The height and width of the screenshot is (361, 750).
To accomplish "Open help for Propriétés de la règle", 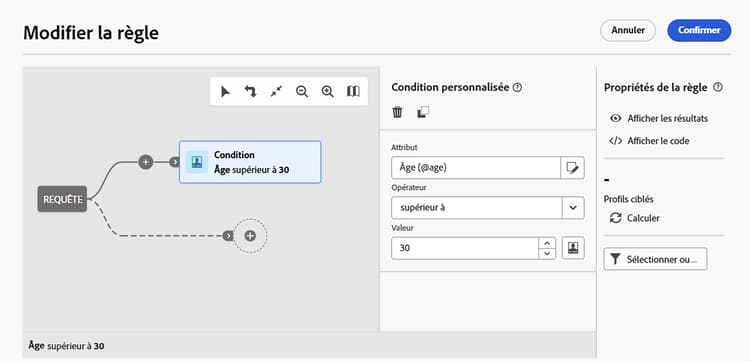I will [x=717, y=88].
